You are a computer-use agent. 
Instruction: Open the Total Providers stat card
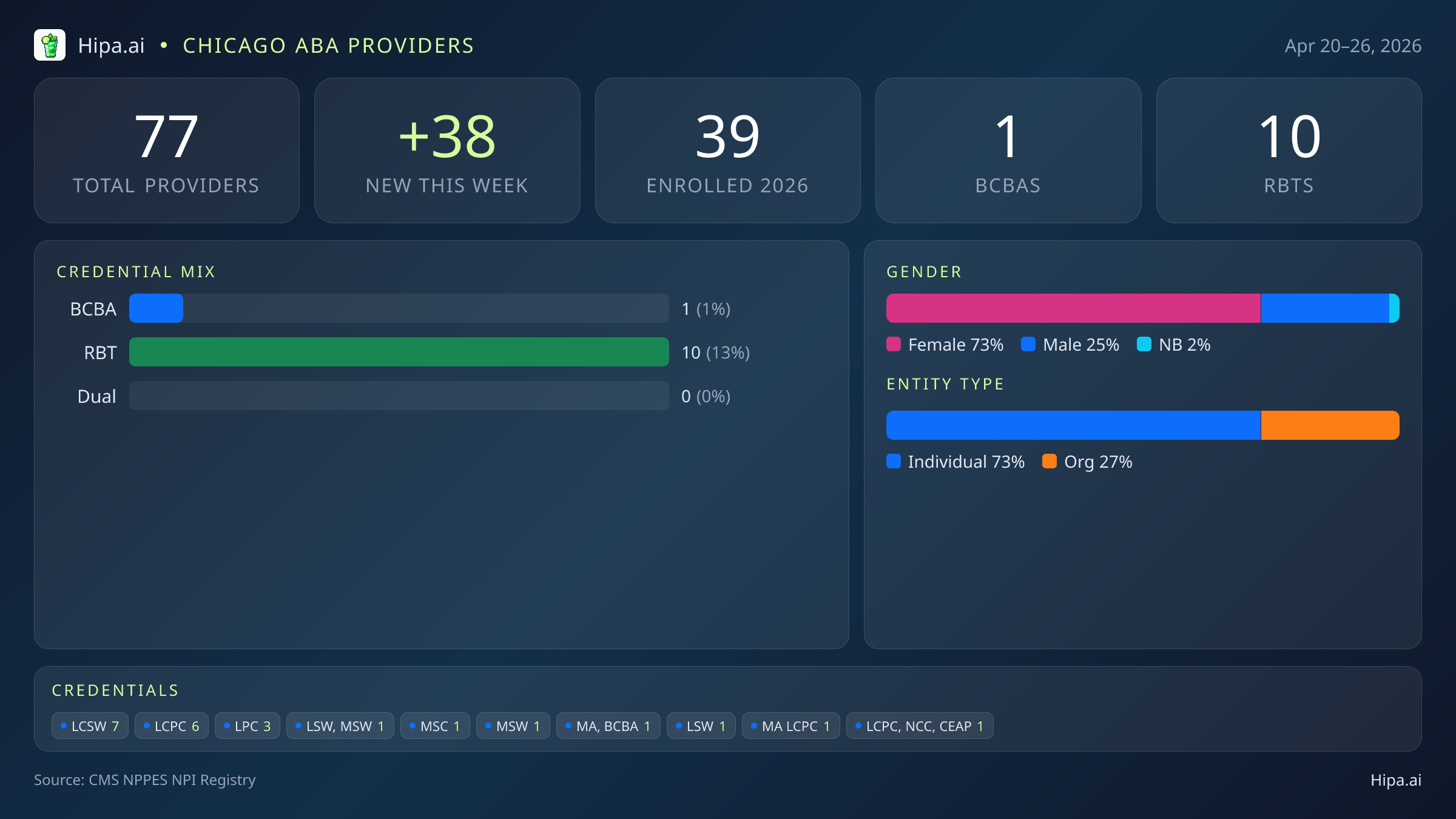click(167, 150)
